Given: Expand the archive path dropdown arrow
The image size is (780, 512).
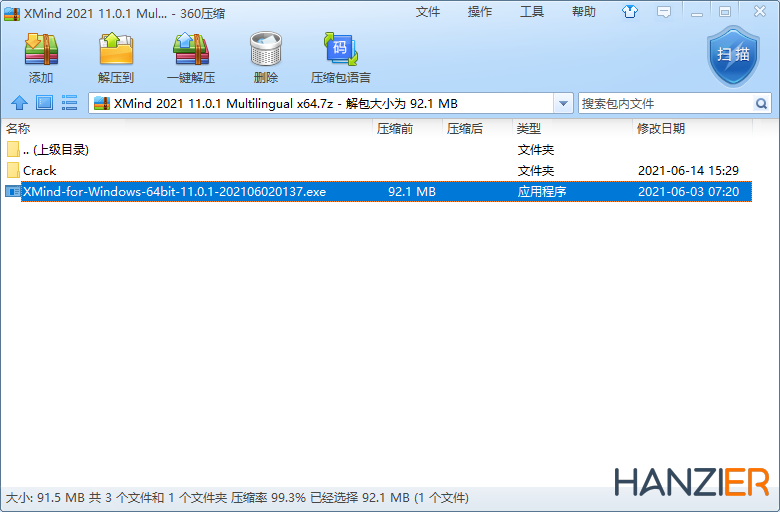Looking at the screenshot, I should click(563, 103).
